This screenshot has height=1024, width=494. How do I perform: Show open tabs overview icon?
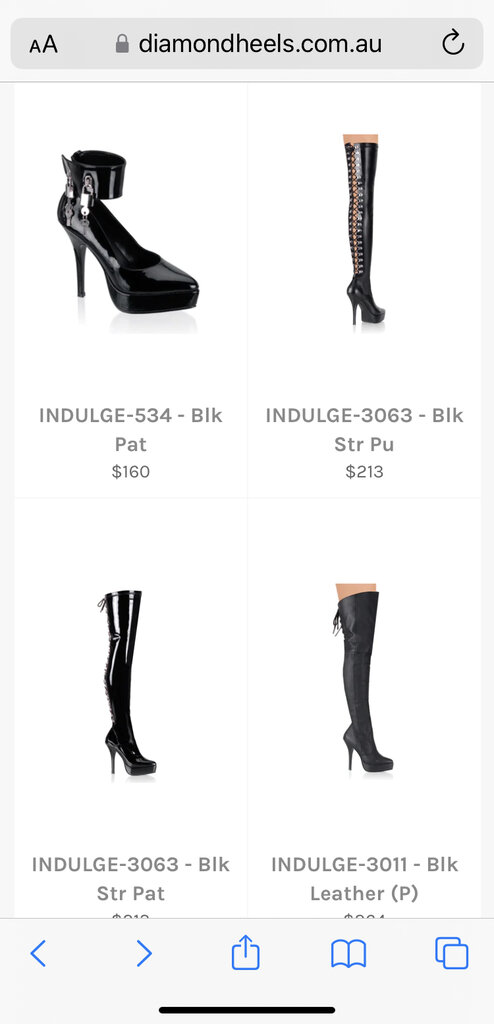452,953
